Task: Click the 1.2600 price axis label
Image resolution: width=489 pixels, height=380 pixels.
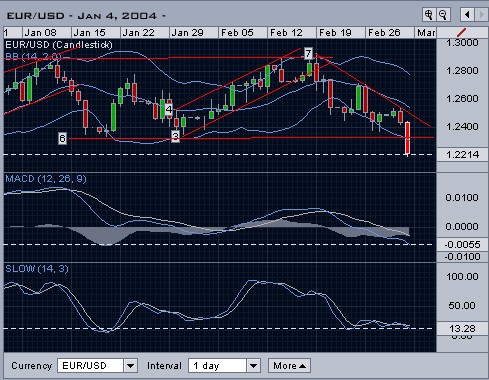Action: [462, 99]
